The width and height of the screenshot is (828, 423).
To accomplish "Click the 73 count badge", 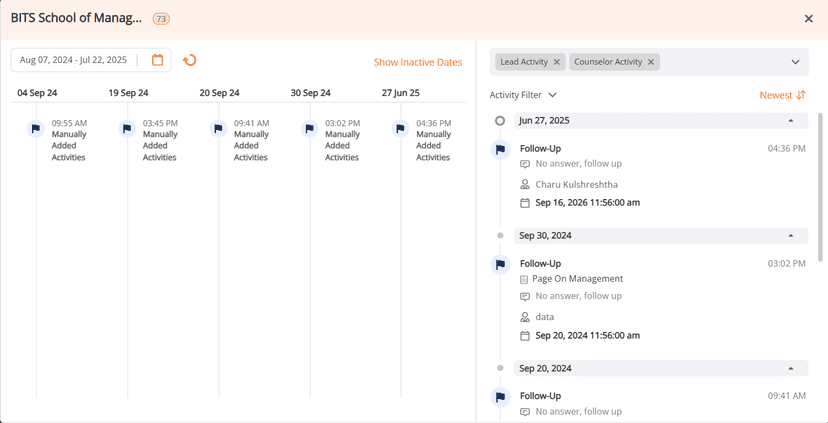I will pyautogui.click(x=161, y=19).
